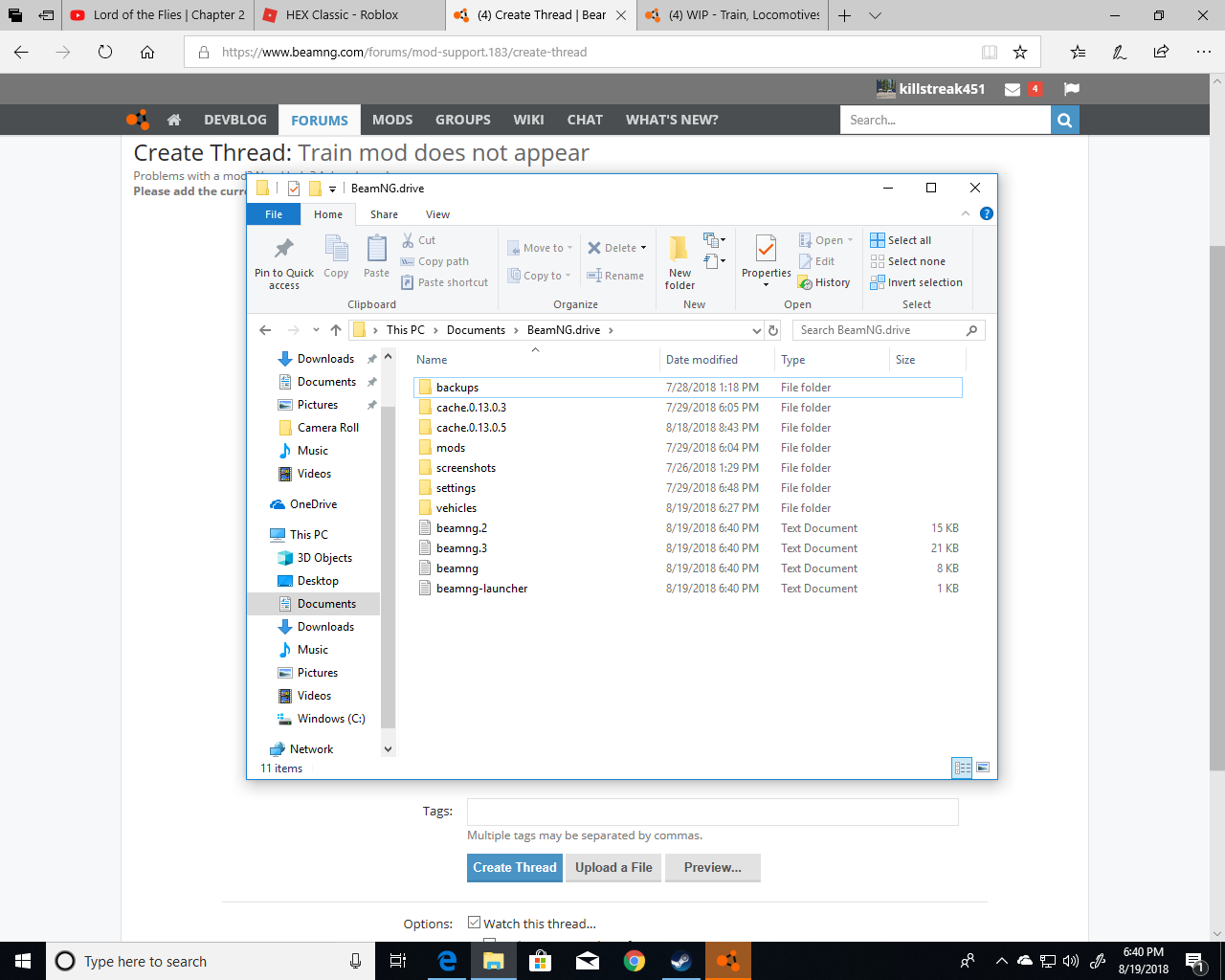Click the Upload a File button

pyautogui.click(x=613, y=867)
